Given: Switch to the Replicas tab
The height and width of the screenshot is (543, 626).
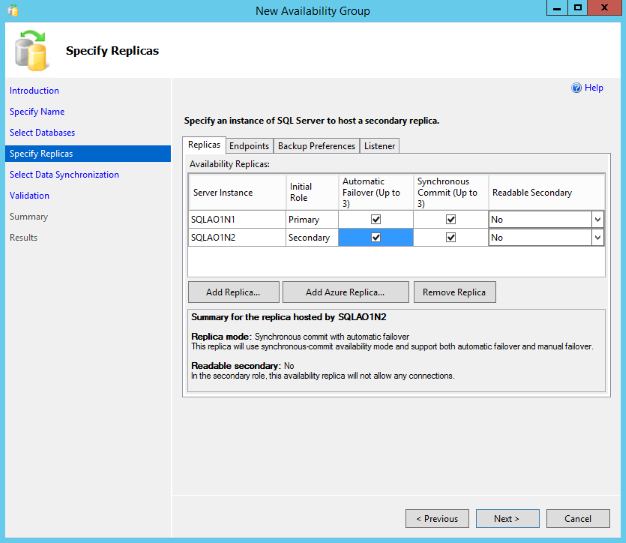Looking at the screenshot, I should (x=204, y=145).
